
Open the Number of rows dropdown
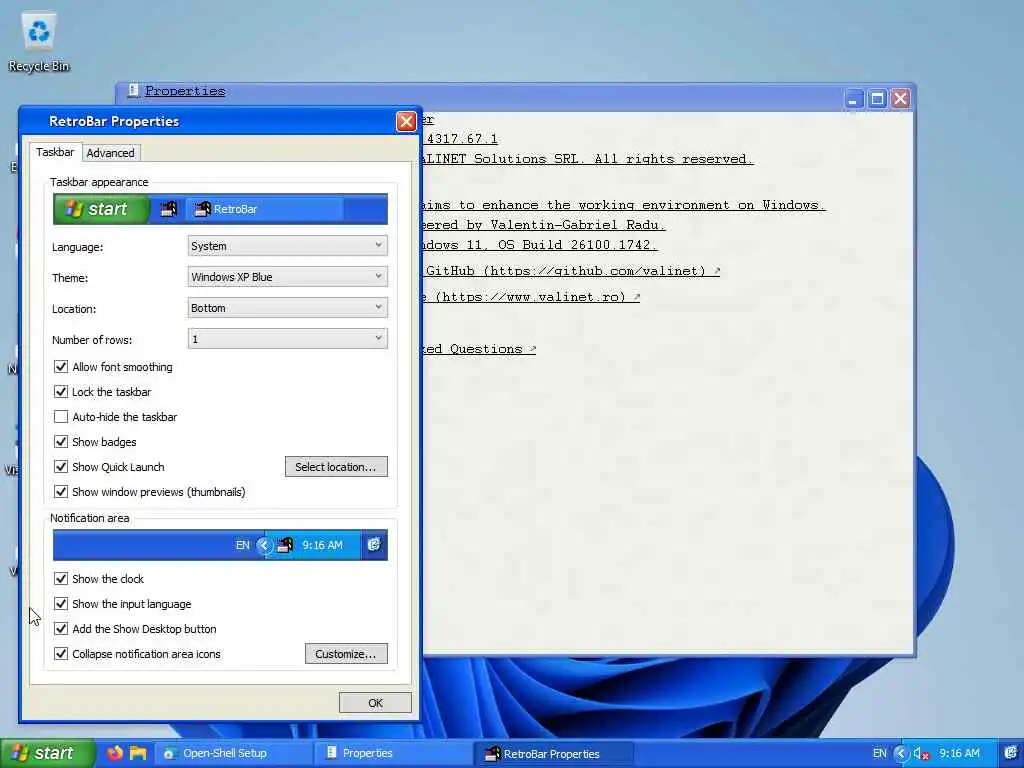point(287,338)
